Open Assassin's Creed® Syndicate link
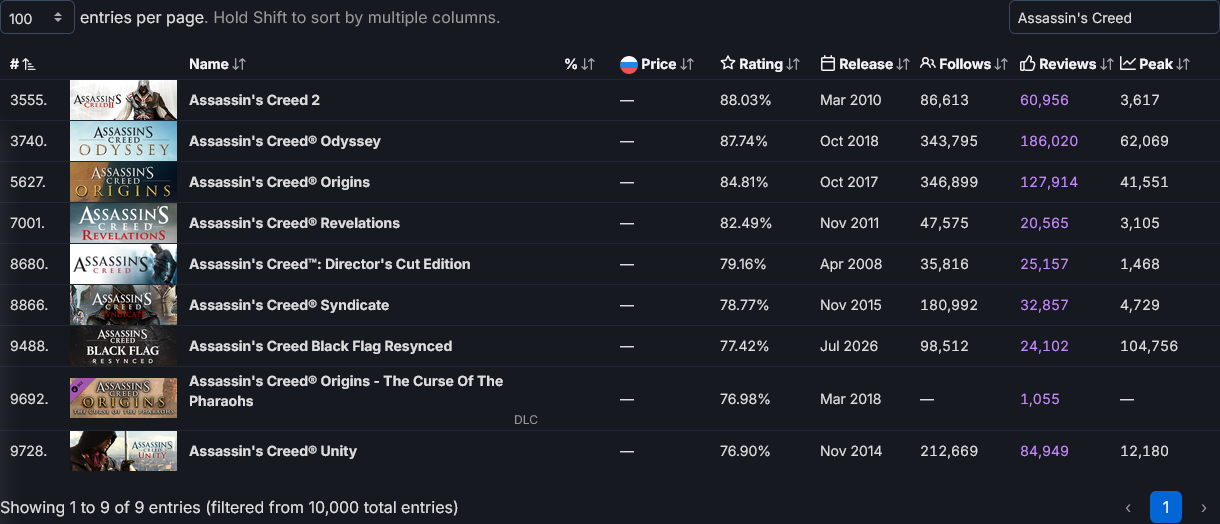The image size is (1220, 524). [289, 305]
